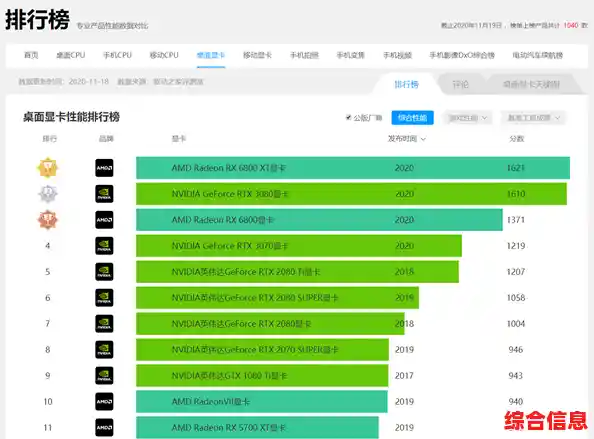Image resolution: width=594 pixels, height=439 pixels.
Task: Open the 手机拍照 nav tab
Action: click(x=304, y=55)
